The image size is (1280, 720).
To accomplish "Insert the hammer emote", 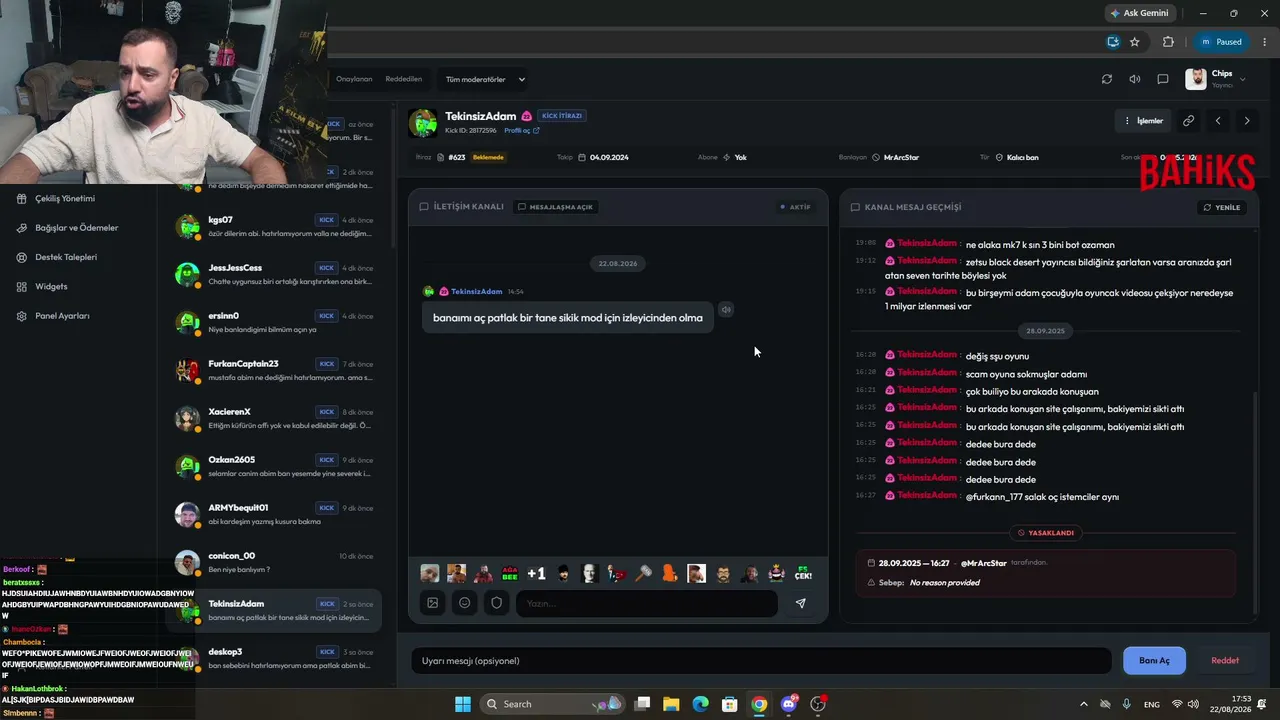I will pos(643,573).
